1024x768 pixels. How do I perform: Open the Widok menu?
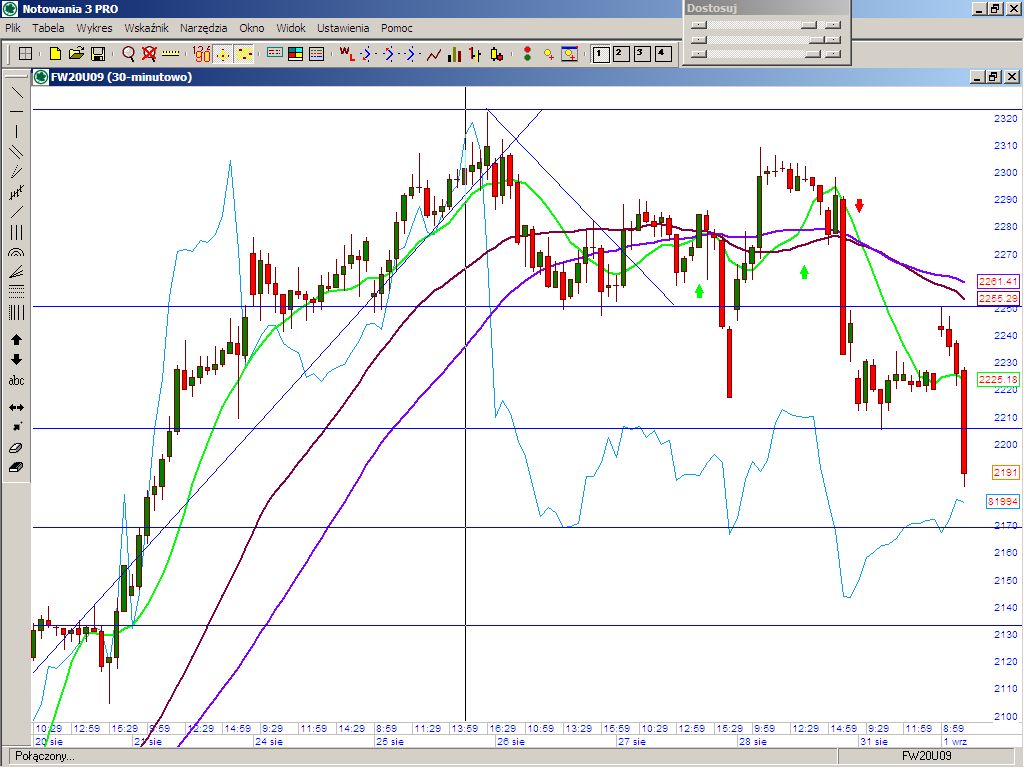pyautogui.click(x=291, y=28)
